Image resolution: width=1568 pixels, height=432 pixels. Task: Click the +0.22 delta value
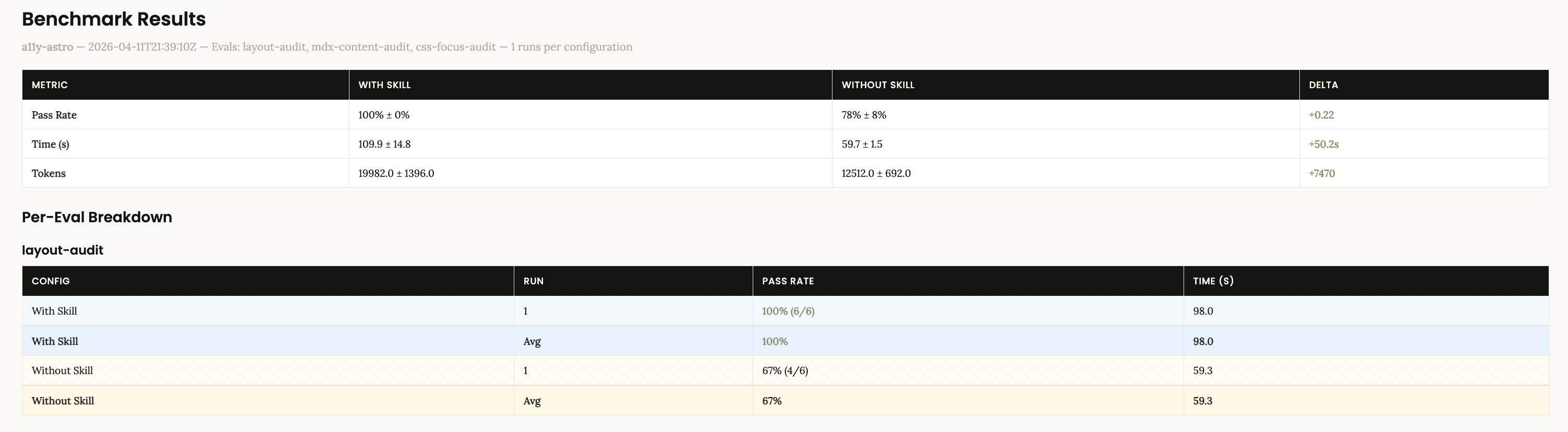click(x=1321, y=114)
